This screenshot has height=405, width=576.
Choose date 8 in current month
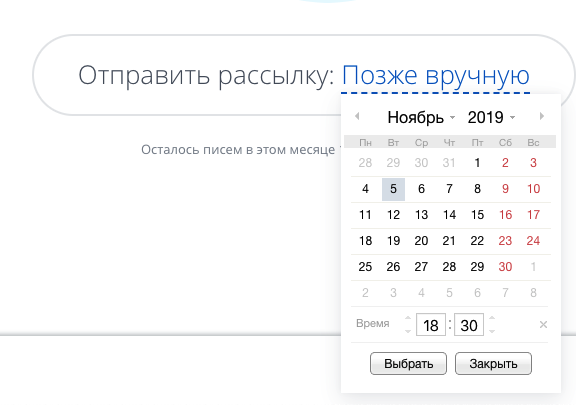point(477,189)
